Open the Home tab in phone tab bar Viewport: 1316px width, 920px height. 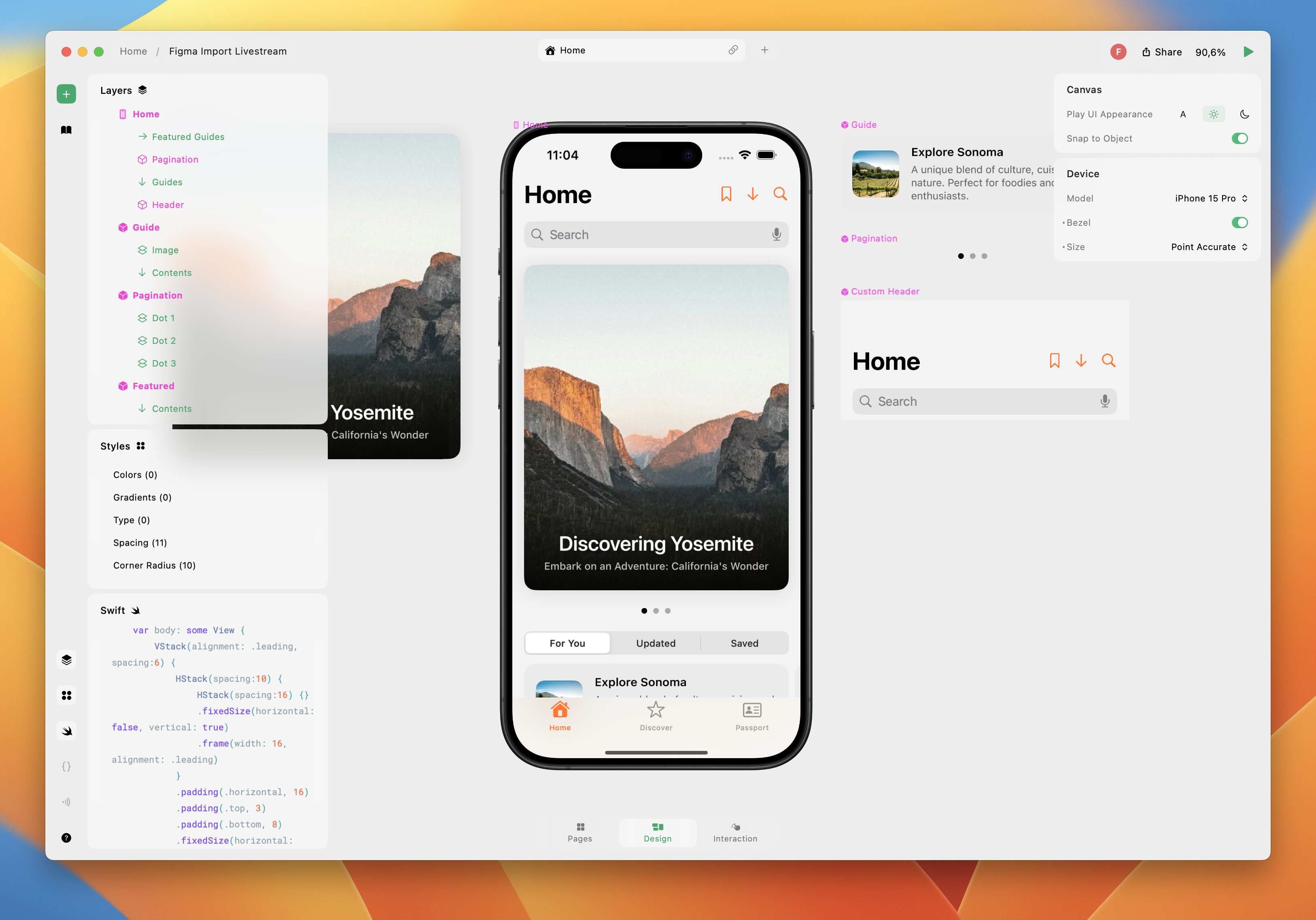point(560,716)
